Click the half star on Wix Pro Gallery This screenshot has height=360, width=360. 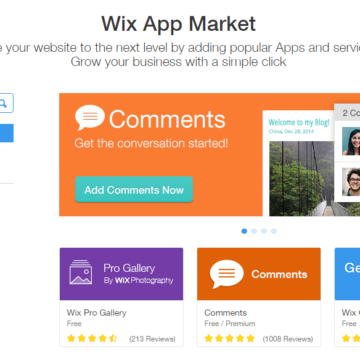pos(113,339)
